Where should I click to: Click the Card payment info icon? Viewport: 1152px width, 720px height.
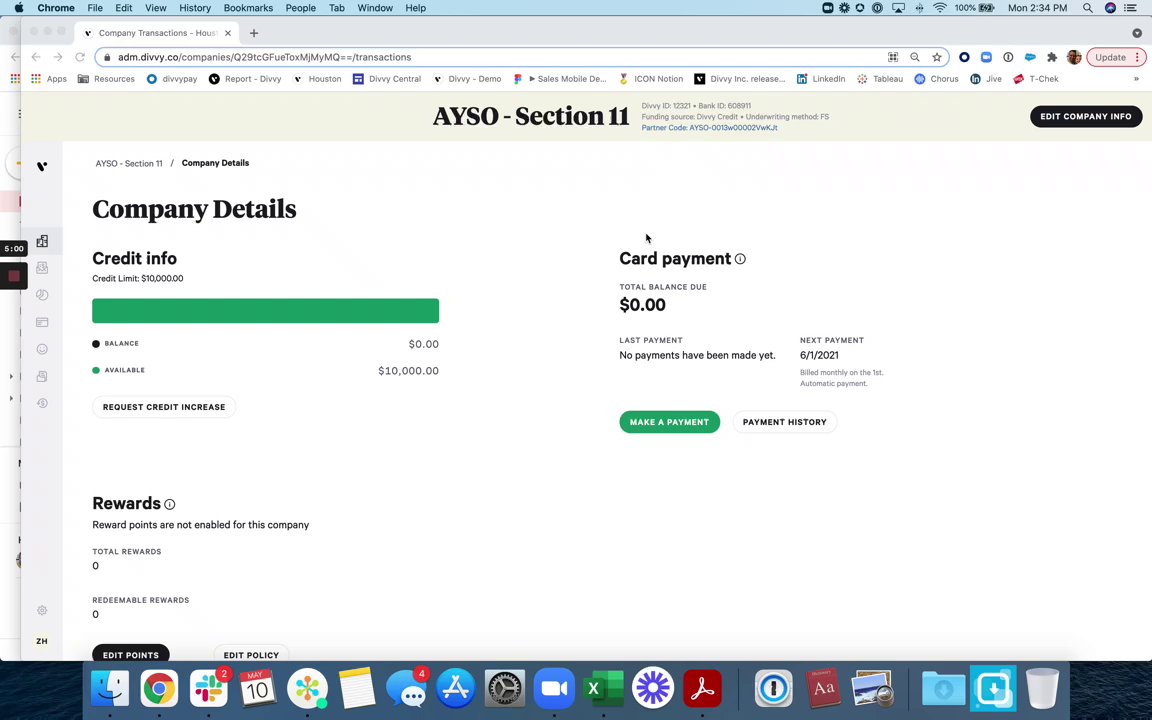click(740, 259)
